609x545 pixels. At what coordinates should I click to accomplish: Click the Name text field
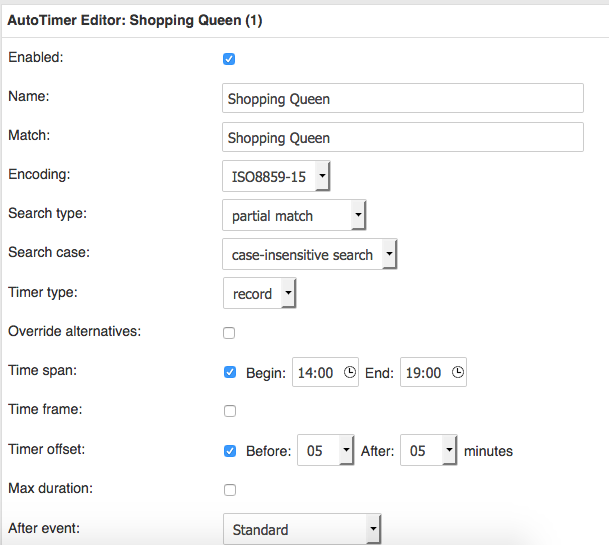coord(402,98)
